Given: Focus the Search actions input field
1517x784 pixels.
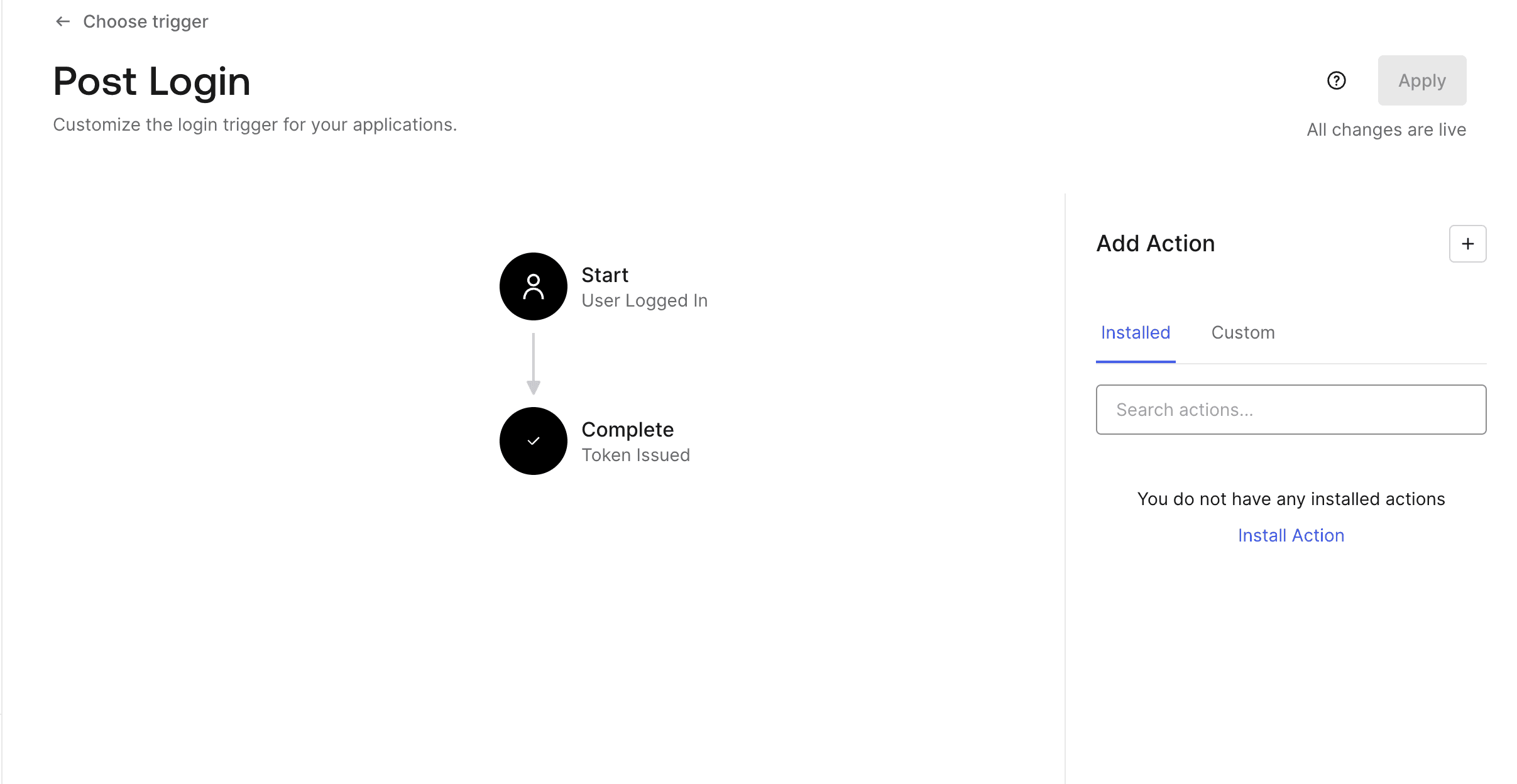Looking at the screenshot, I should pos(1291,410).
